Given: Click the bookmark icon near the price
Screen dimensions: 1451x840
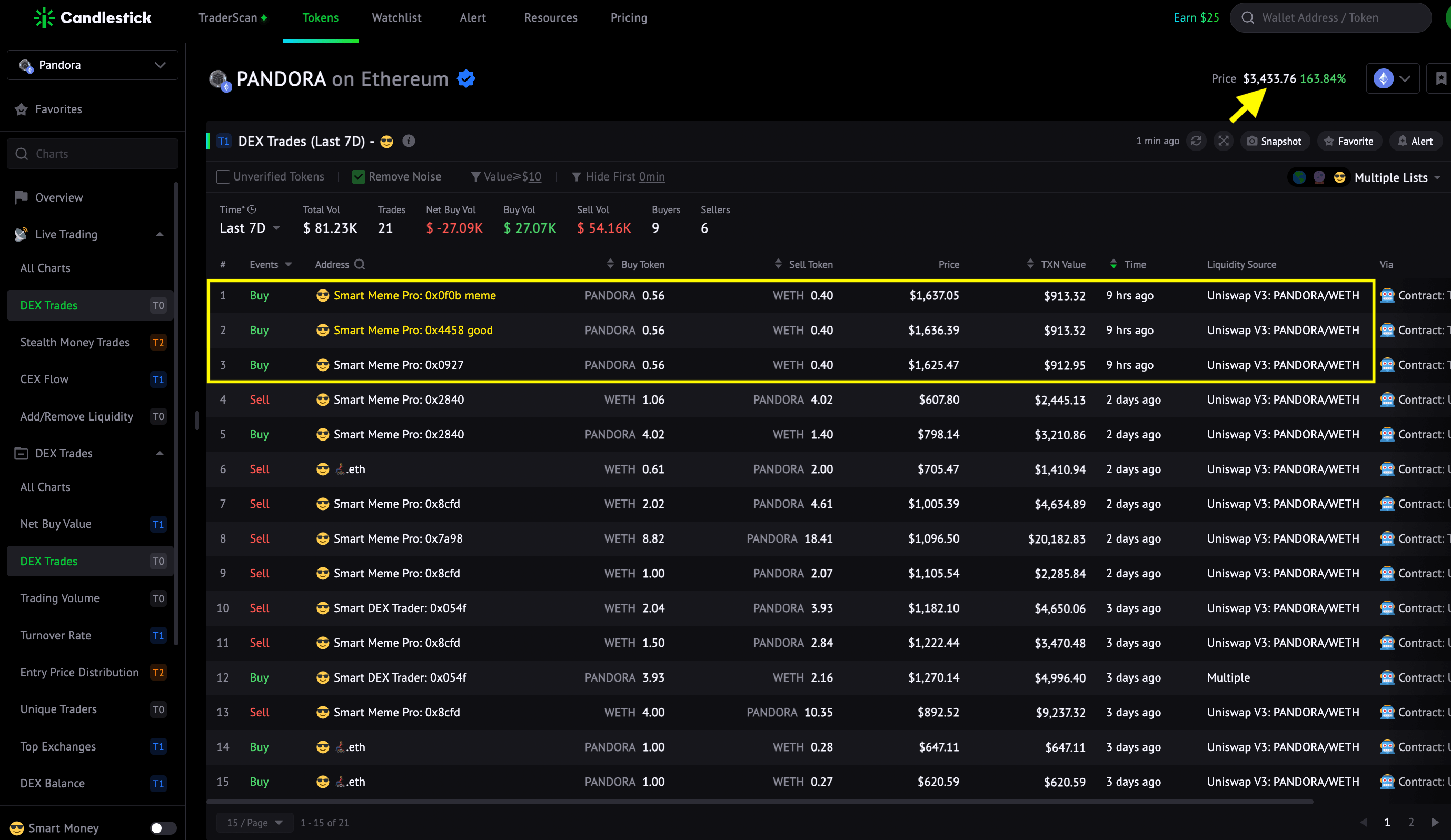Looking at the screenshot, I should (1440, 79).
